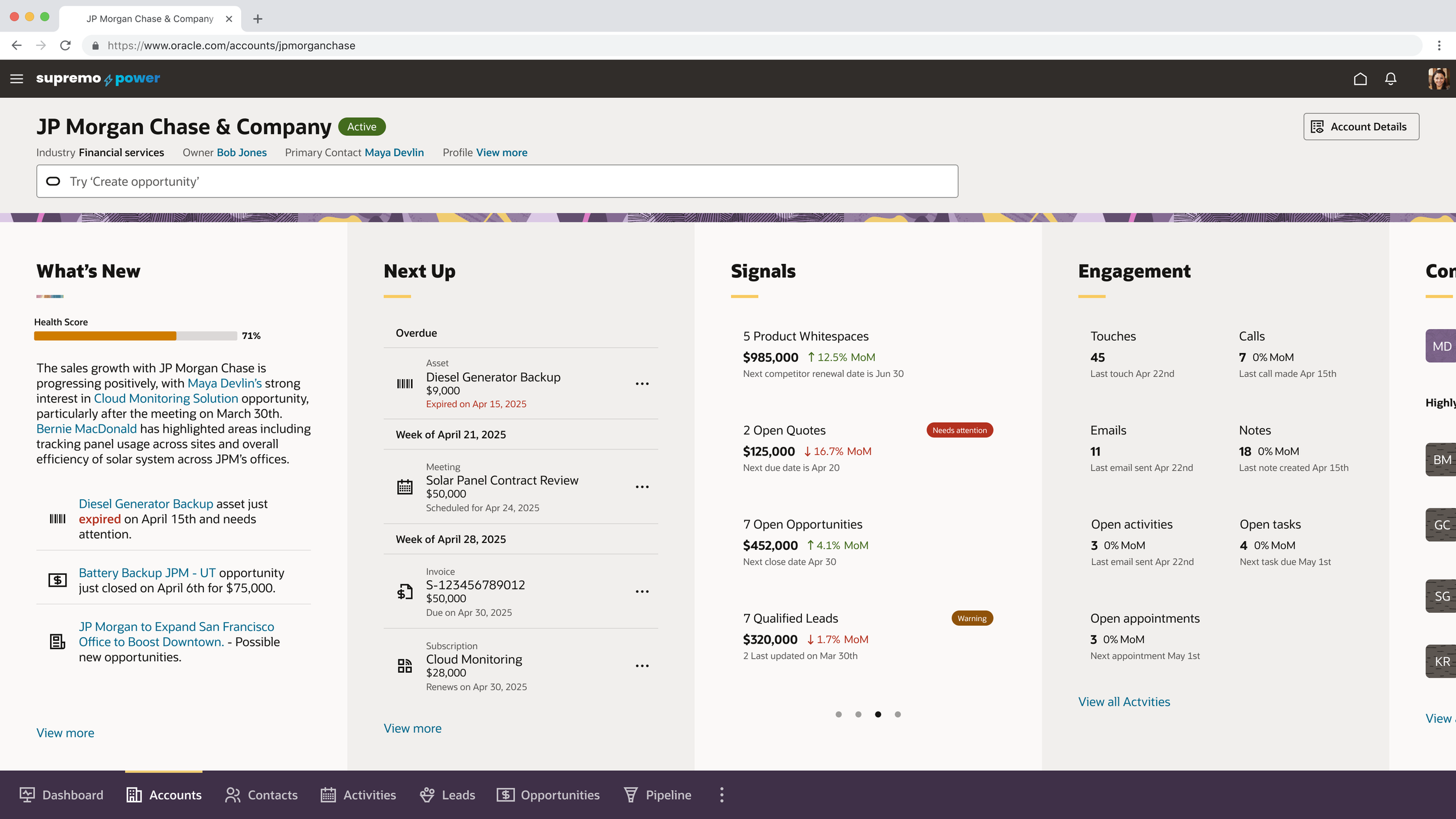Click the user profile avatar

coord(1437,79)
